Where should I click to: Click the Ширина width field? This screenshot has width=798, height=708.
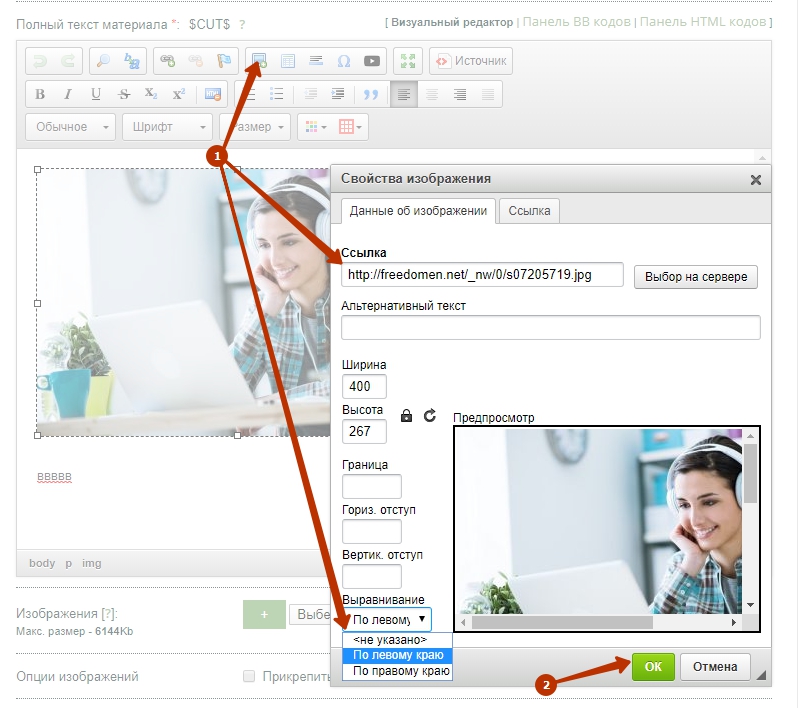[364, 386]
